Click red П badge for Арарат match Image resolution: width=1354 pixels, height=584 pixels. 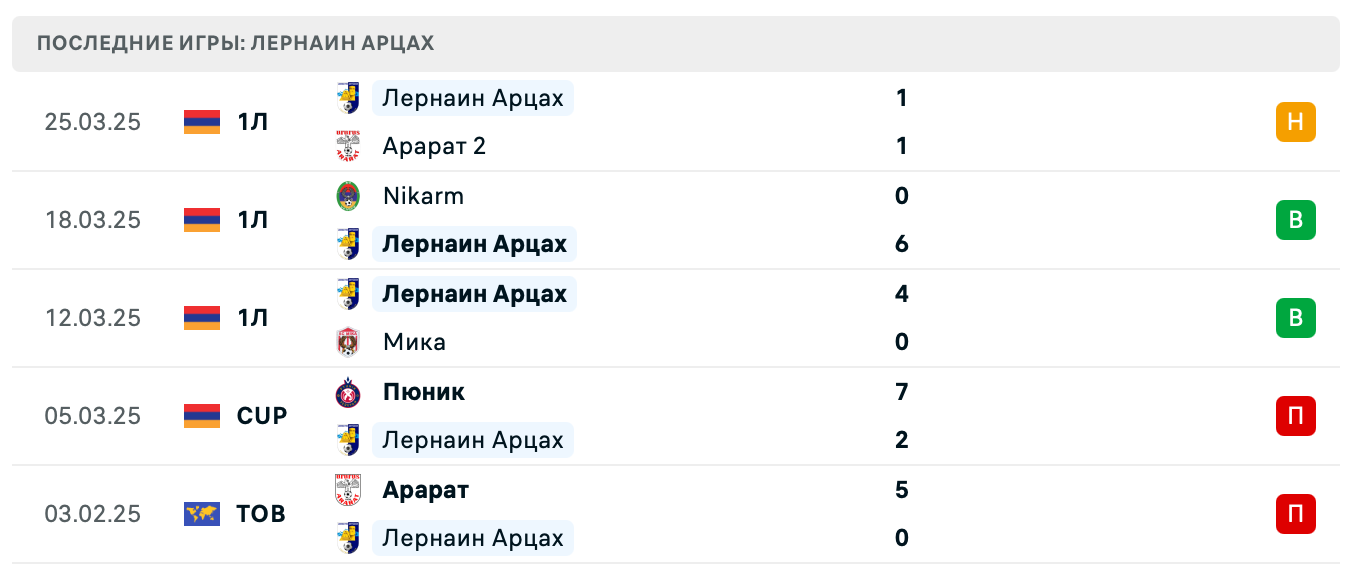pyautogui.click(x=1295, y=514)
